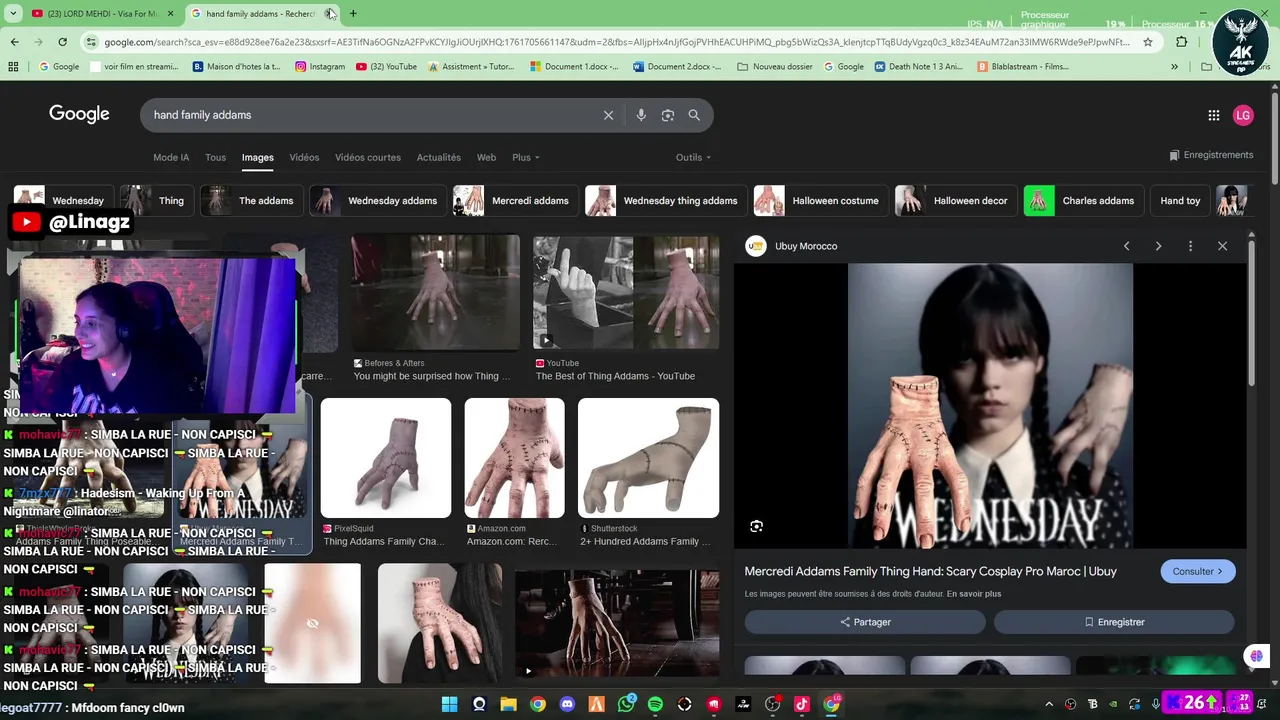This screenshot has width=1280, height=720.
Task: Filter by Halloween costume chip
Action: [x=820, y=200]
